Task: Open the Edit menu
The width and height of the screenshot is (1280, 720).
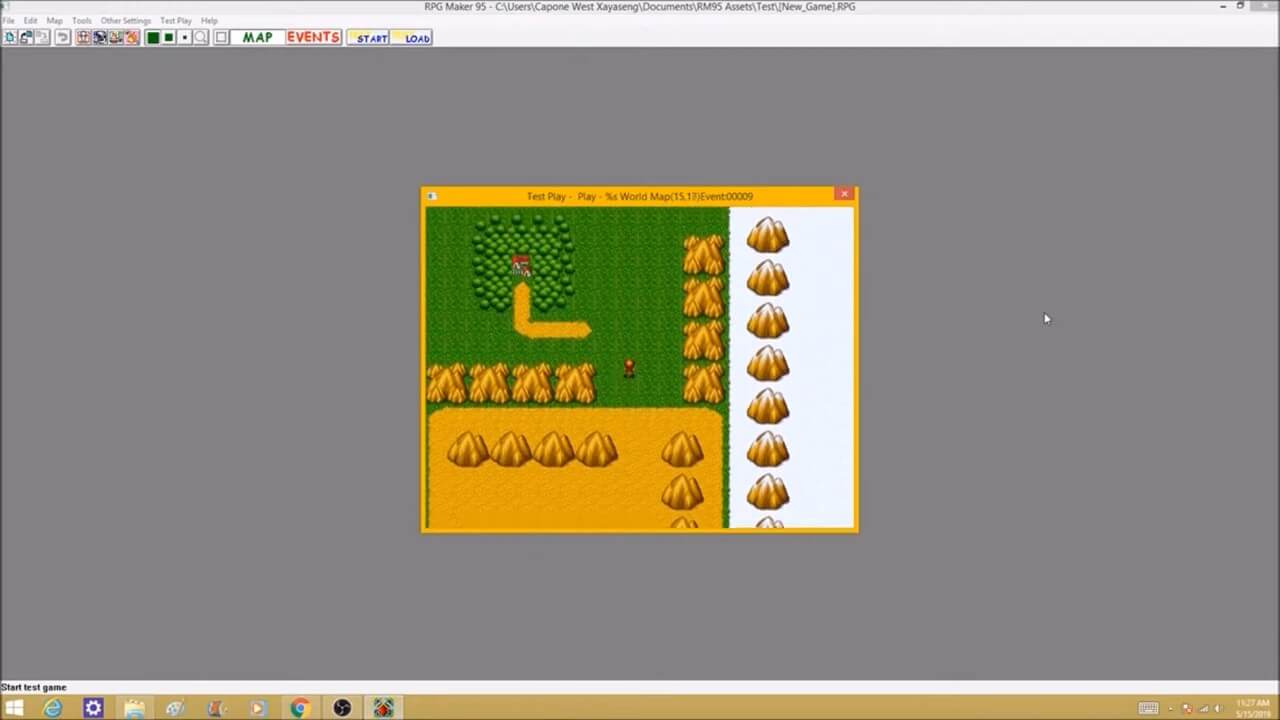Action: [30, 20]
